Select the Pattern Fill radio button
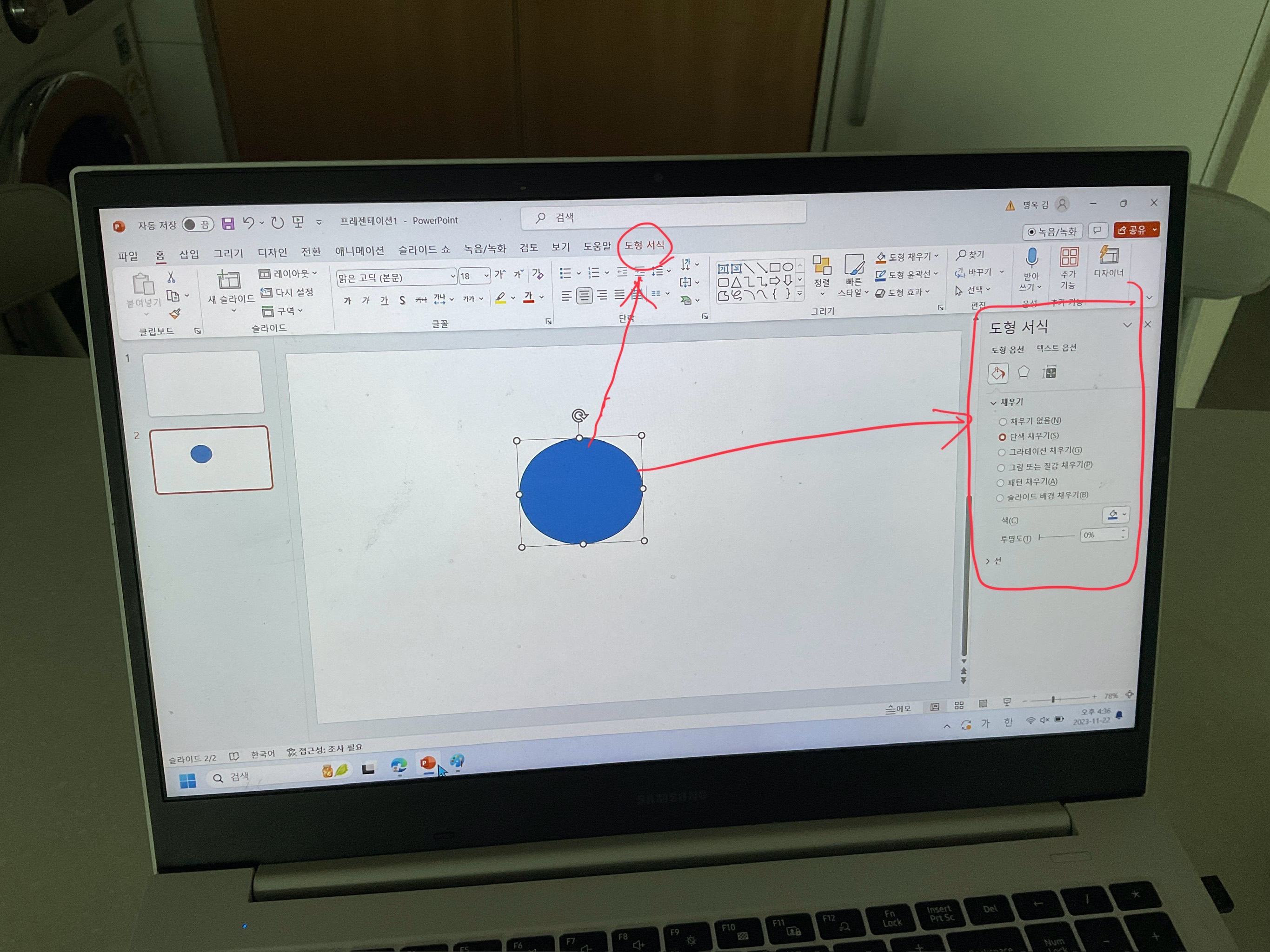 (1000, 483)
